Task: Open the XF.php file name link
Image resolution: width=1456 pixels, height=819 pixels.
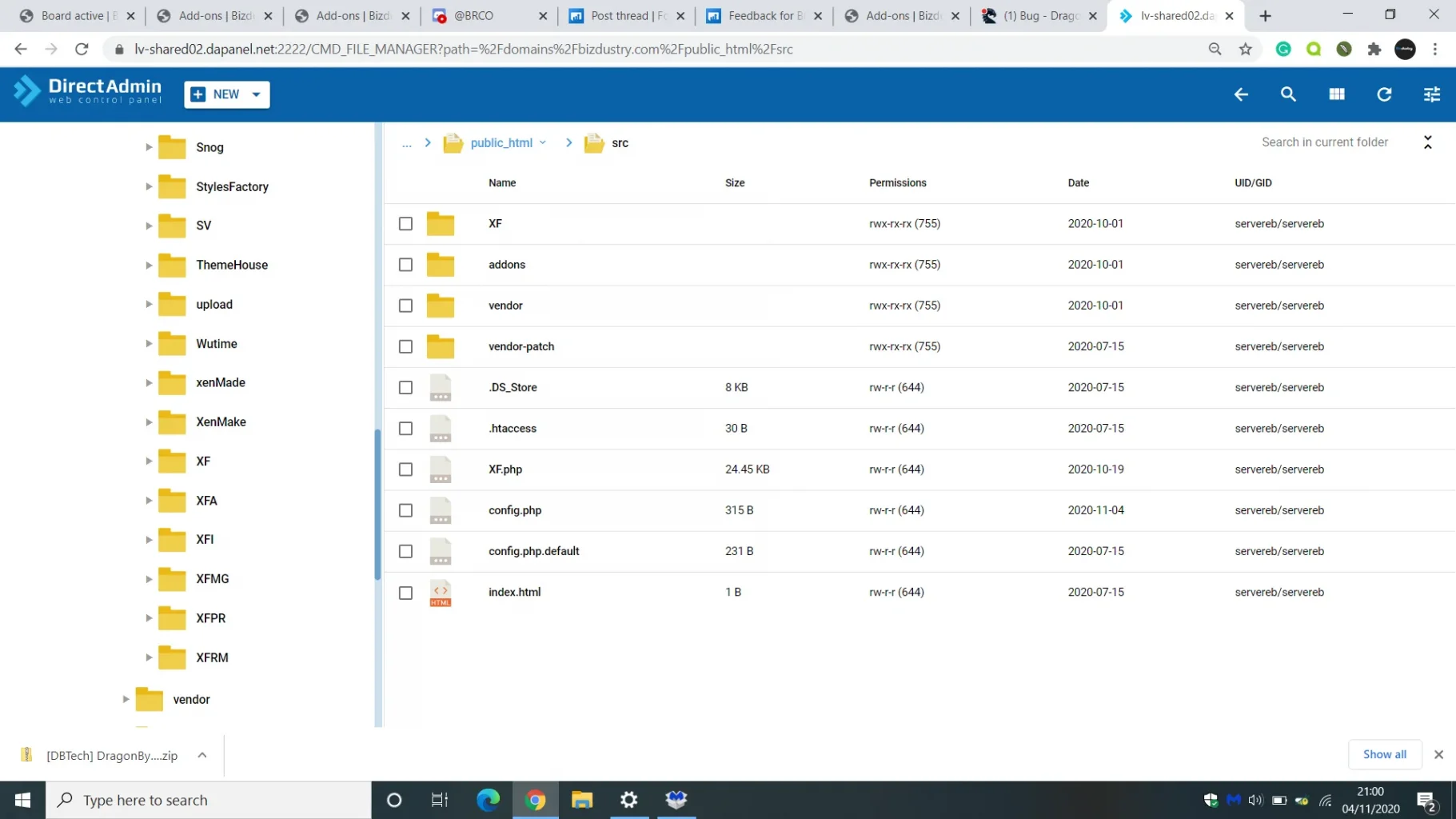Action: [505, 469]
